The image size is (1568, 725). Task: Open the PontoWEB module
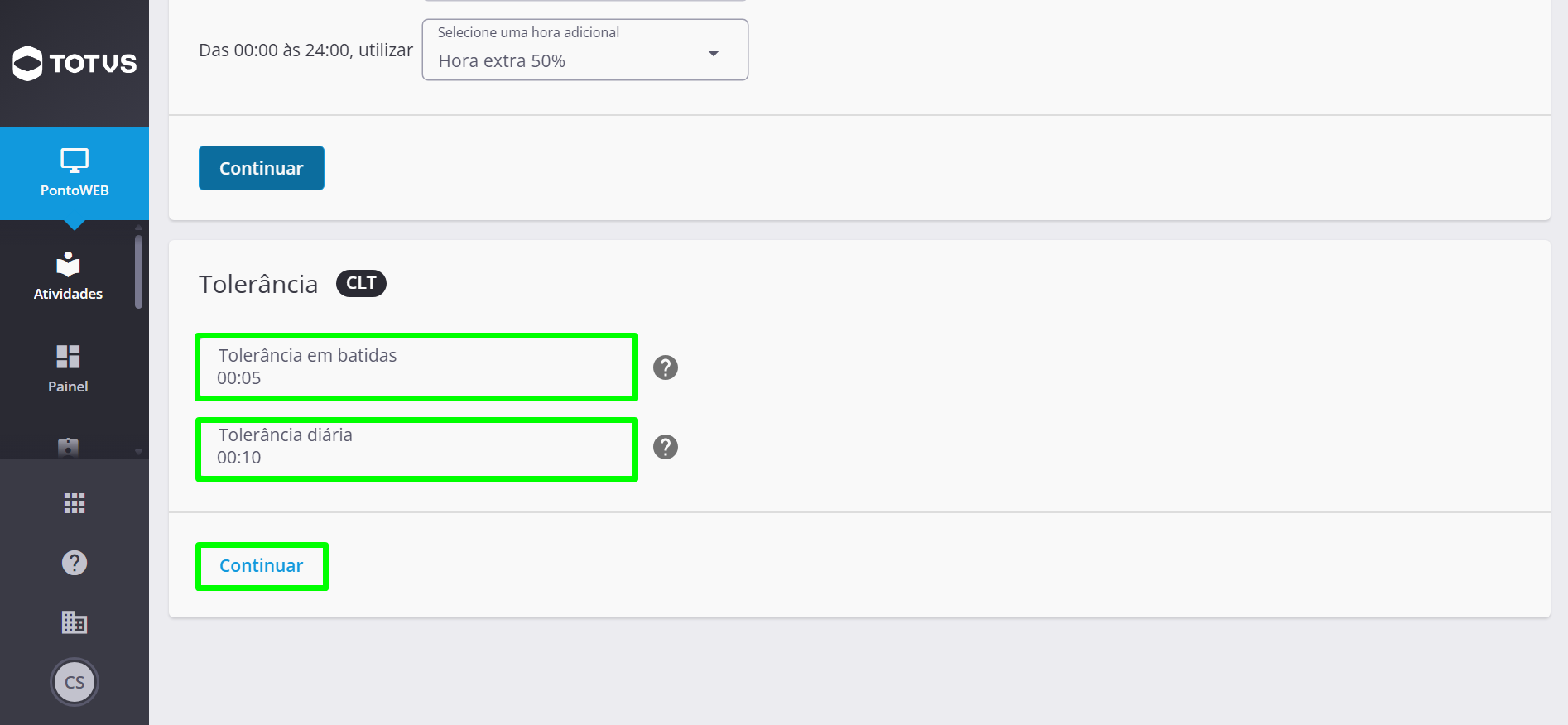[x=75, y=173]
